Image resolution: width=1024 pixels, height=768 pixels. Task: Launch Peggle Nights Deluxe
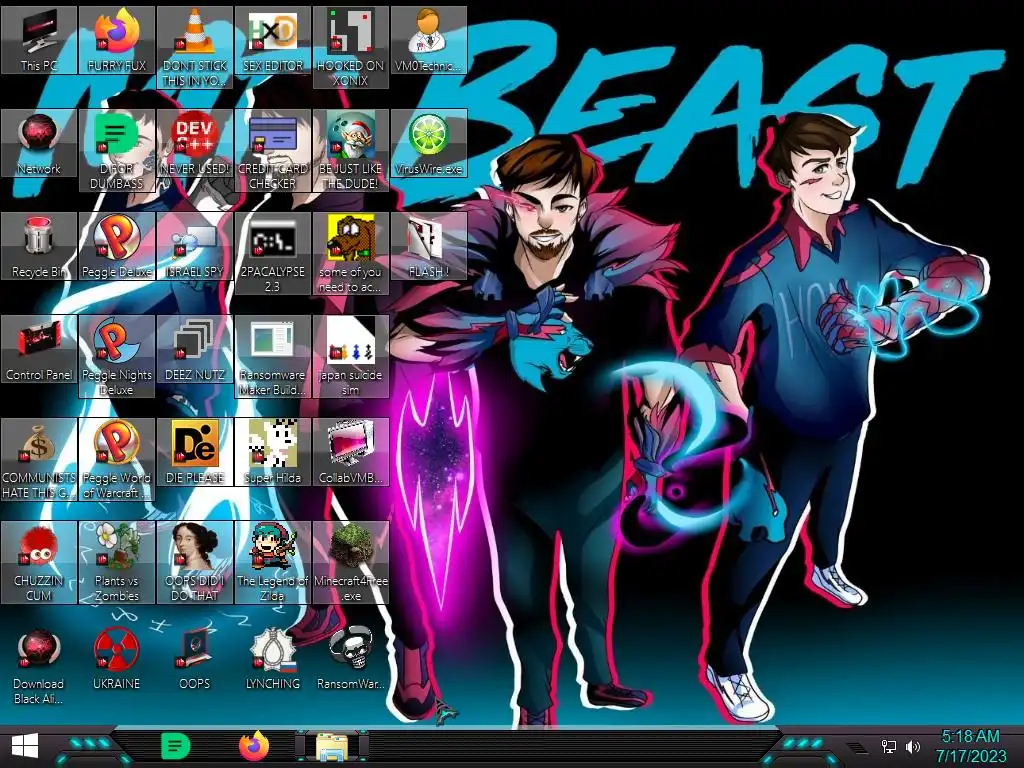pos(117,357)
